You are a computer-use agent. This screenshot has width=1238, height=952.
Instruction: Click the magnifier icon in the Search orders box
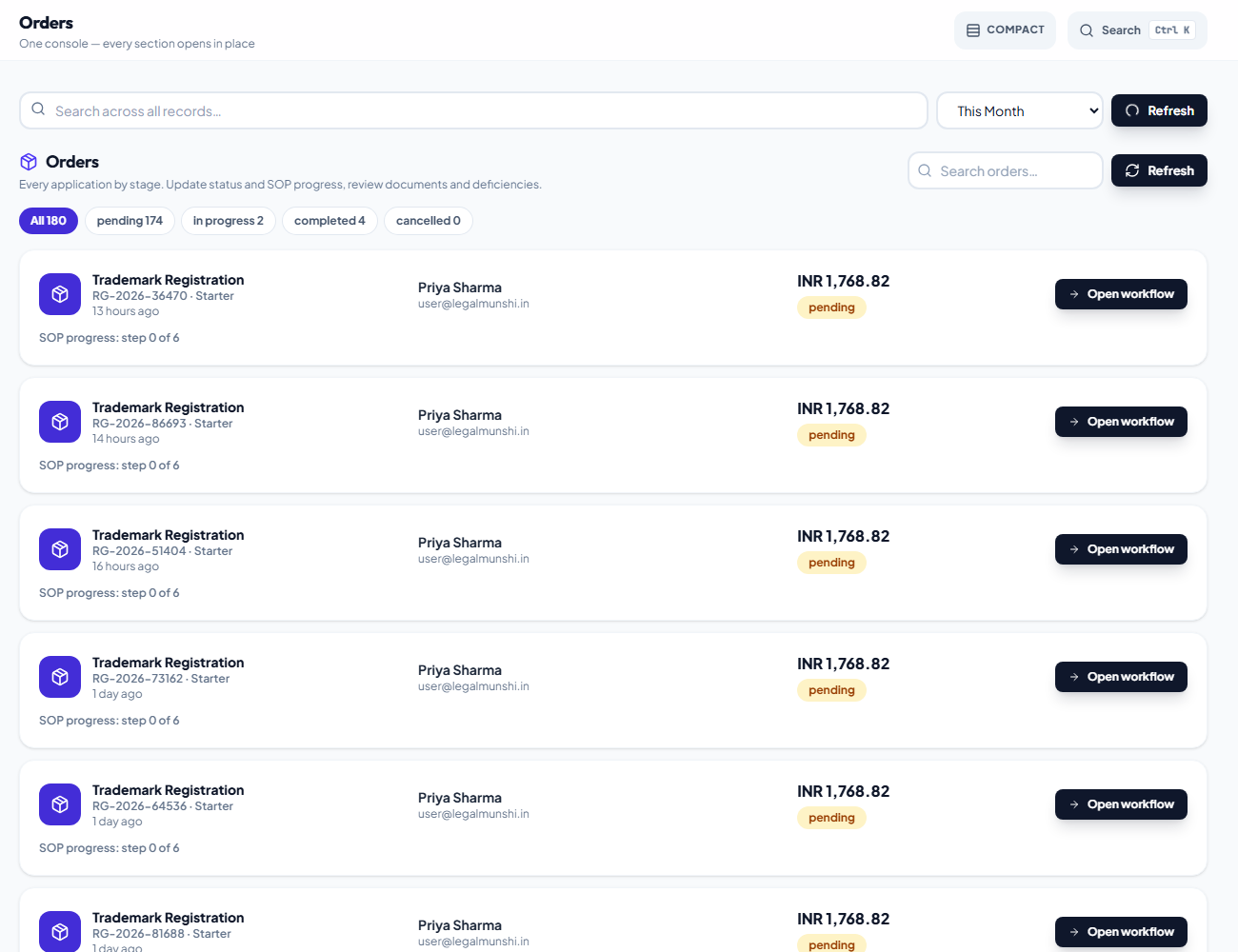(x=925, y=170)
